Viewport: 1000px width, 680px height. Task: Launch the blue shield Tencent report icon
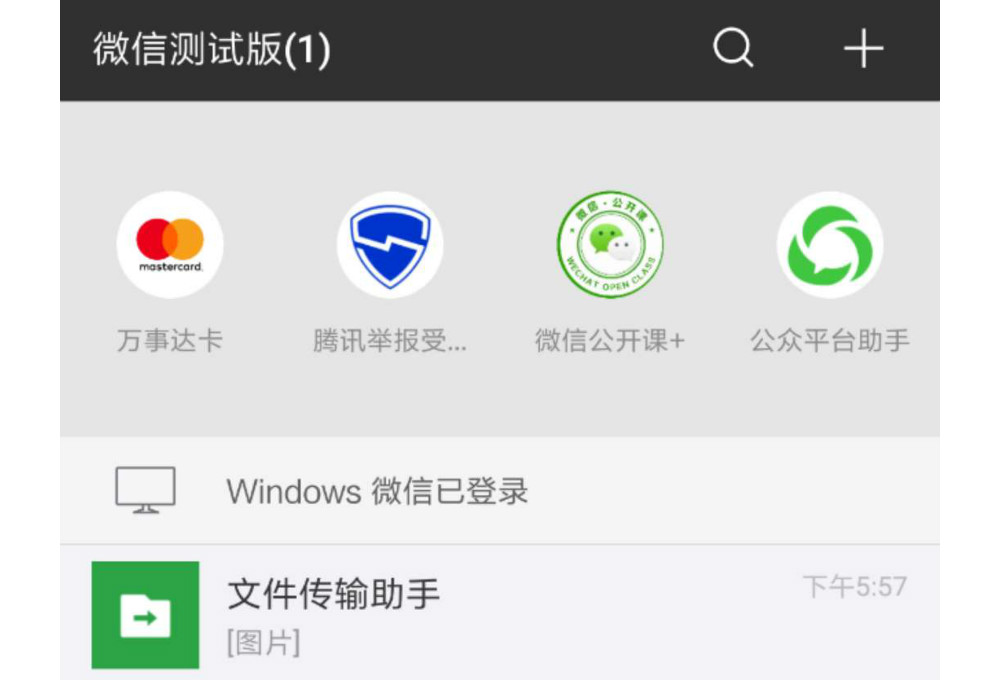(390, 244)
